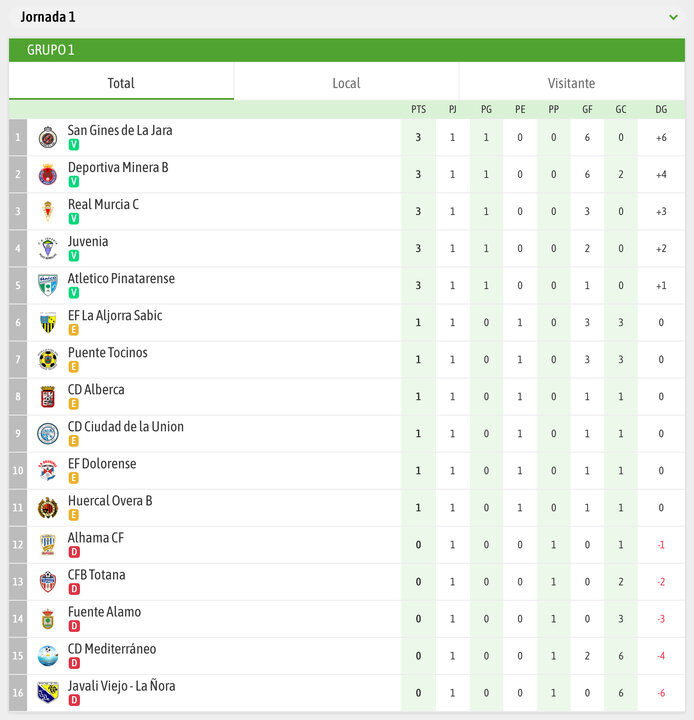Click the Huercal Overa B crest

(47, 508)
